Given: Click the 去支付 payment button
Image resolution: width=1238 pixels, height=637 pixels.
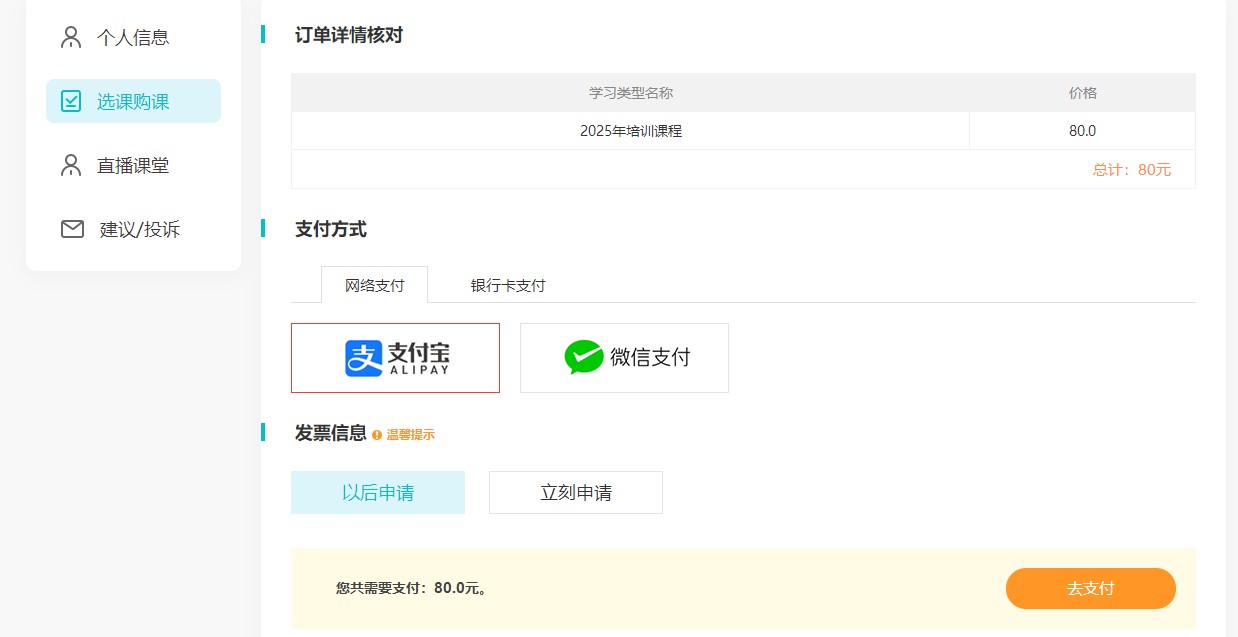Looking at the screenshot, I should [1090, 588].
